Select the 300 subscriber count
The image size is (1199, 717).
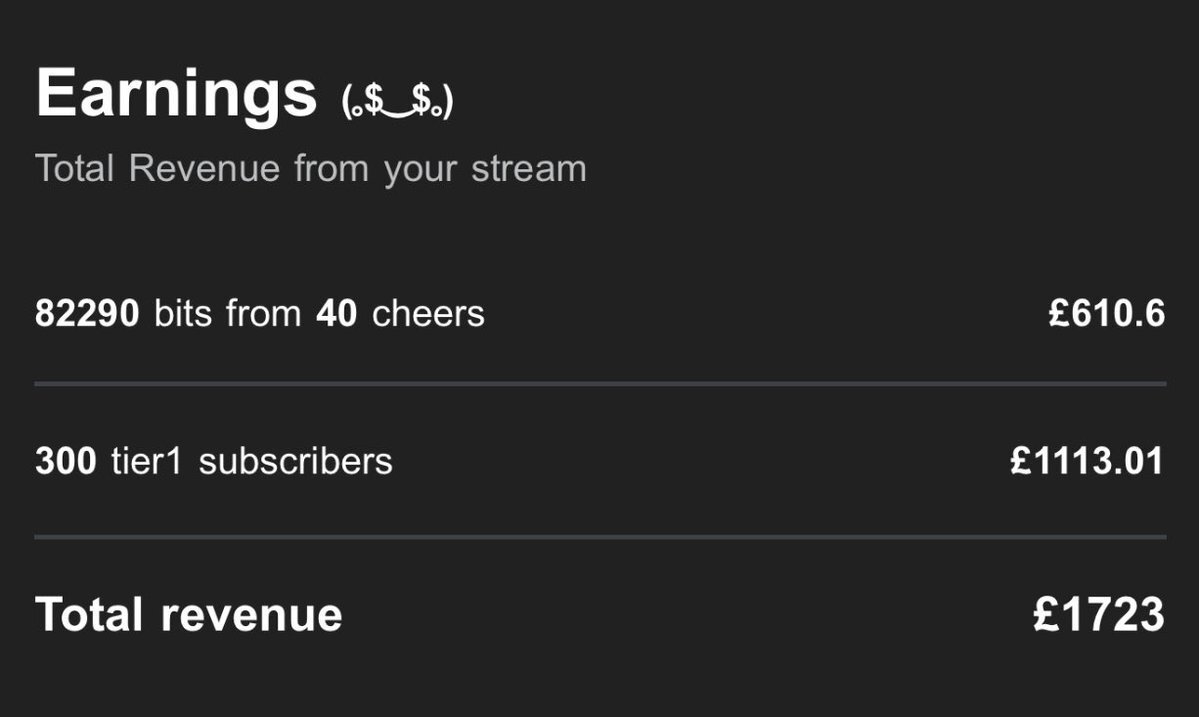[x=66, y=461]
